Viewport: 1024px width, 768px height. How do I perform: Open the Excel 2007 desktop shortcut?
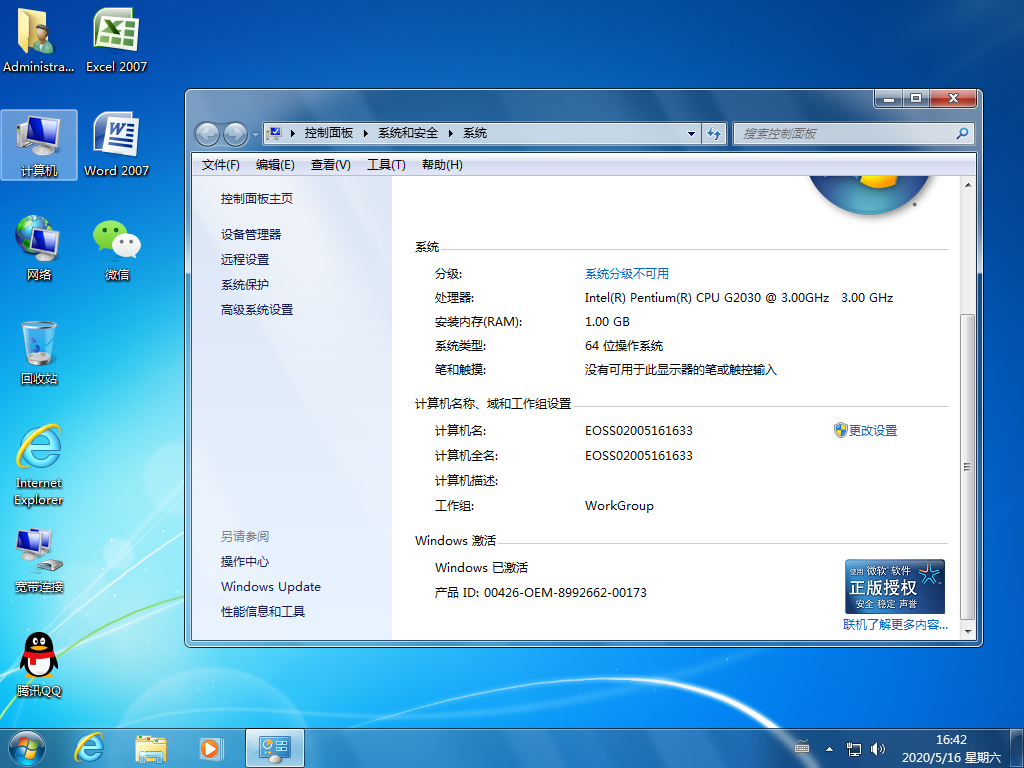[x=116, y=40]
